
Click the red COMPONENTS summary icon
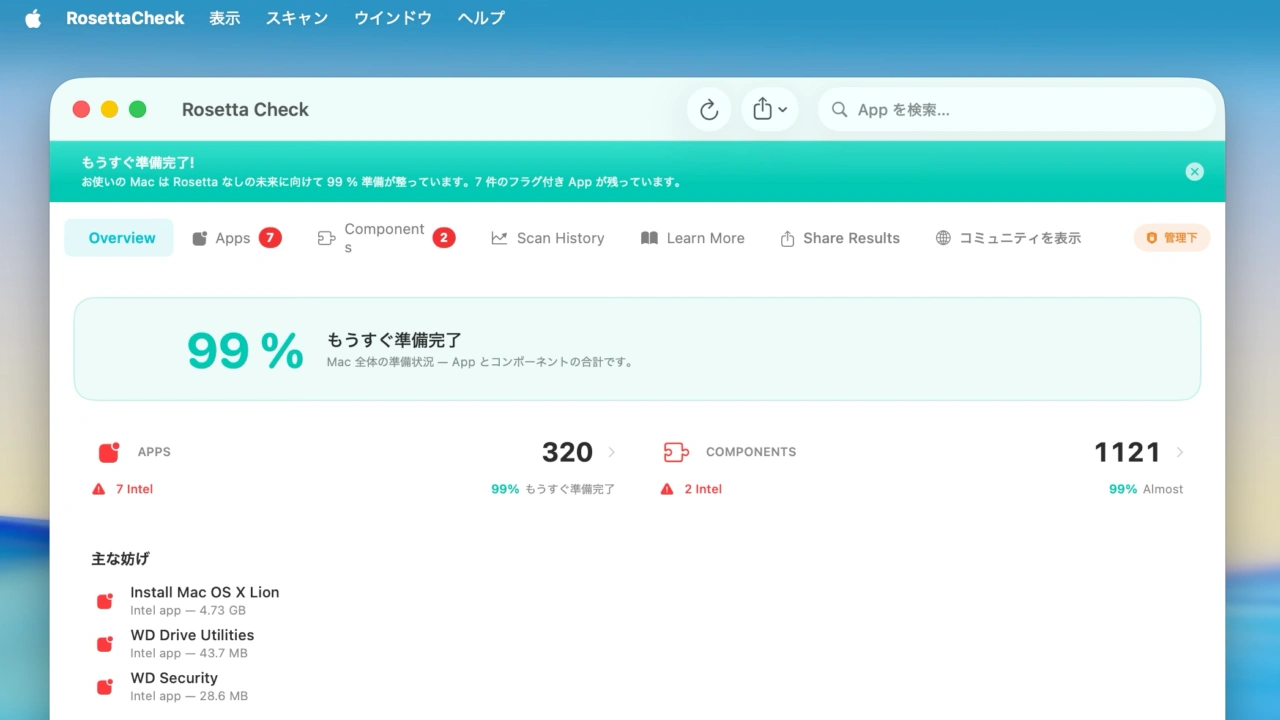point(676,452)
